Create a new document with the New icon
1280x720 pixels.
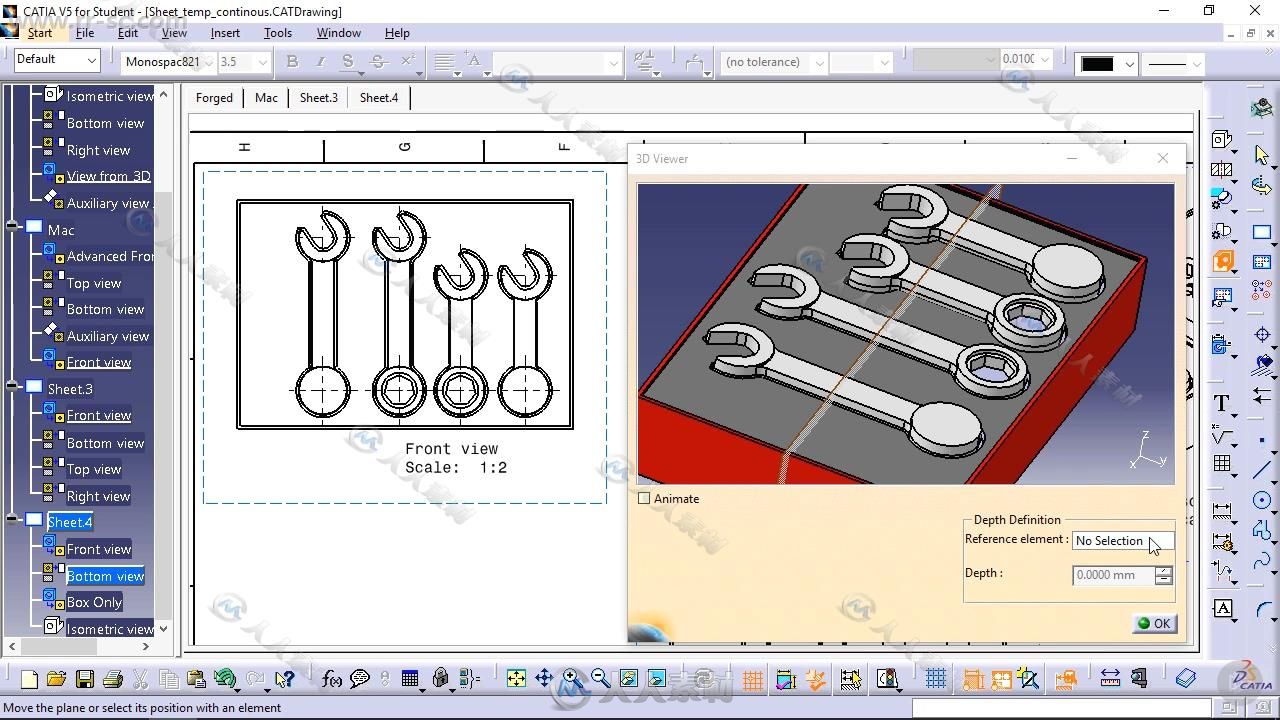pyautogui.click(x=29, y=680)
